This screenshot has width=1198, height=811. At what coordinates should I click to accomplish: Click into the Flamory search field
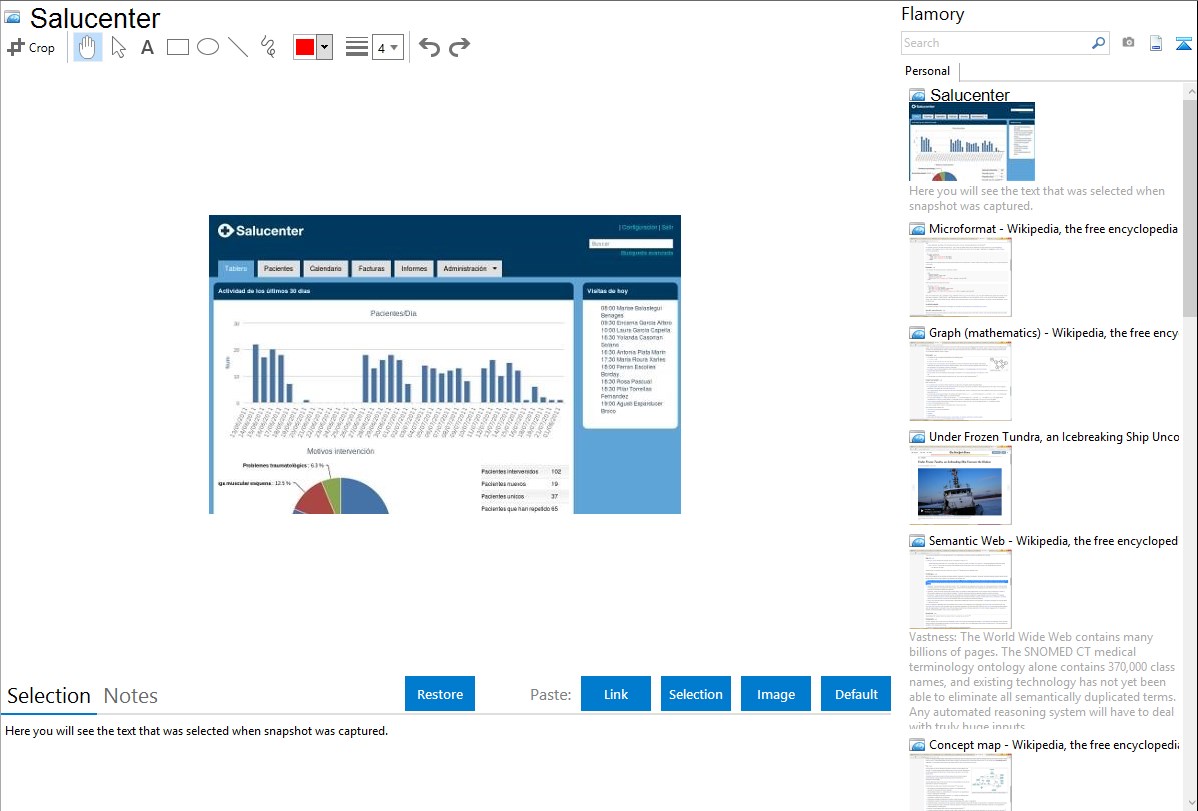point(996,43)
